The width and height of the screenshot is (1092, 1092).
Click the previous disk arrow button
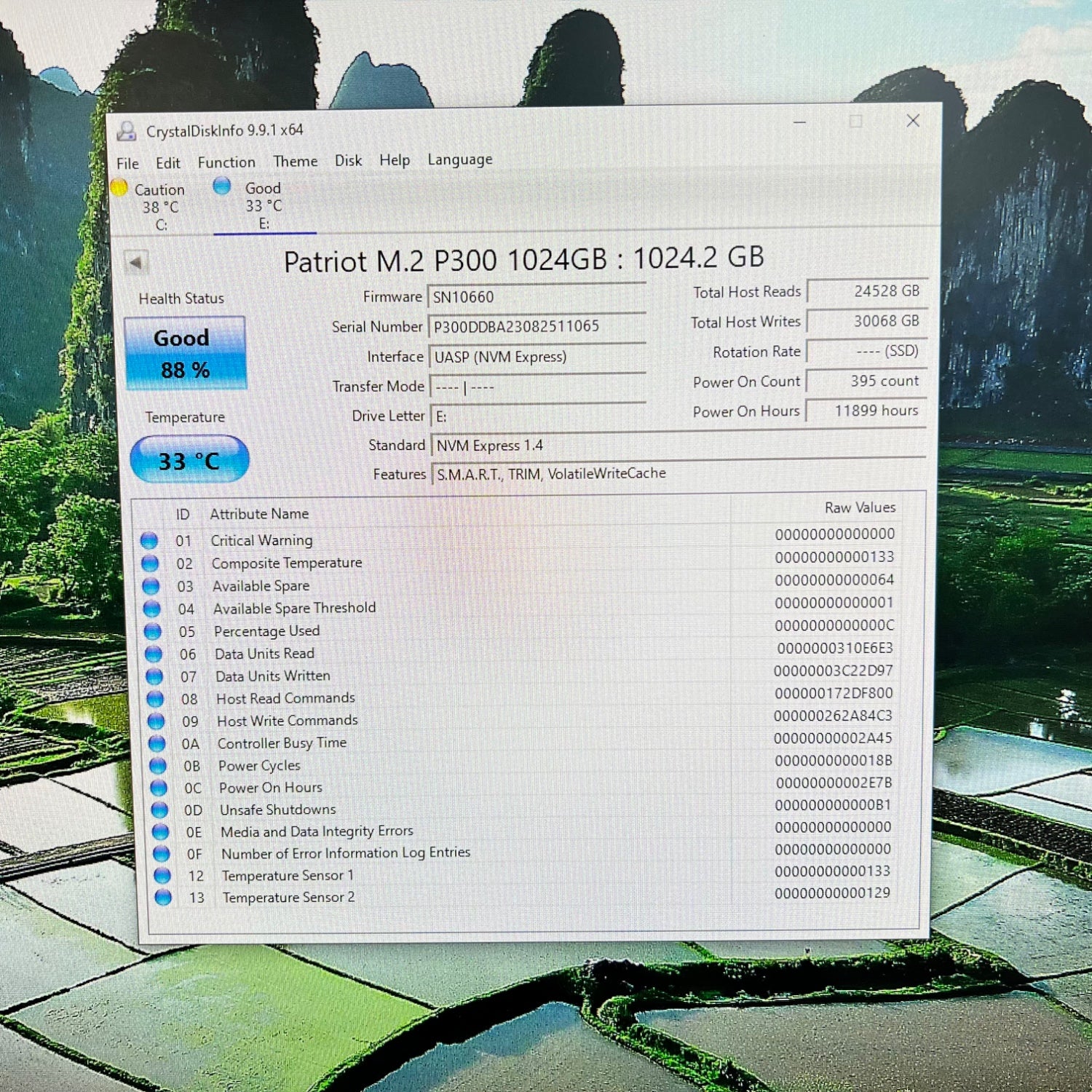pos(136,262)
